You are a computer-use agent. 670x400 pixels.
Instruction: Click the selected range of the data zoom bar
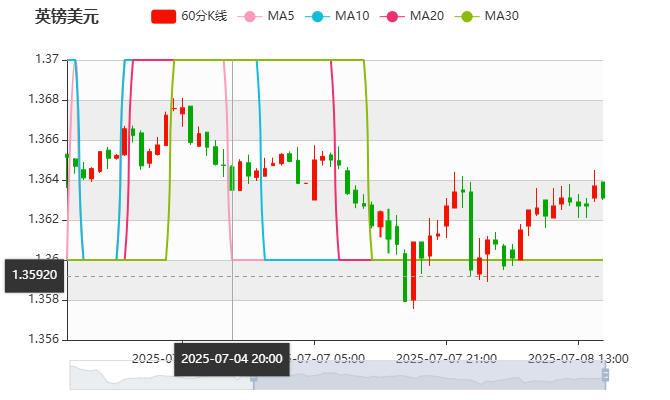coord(429,375)
